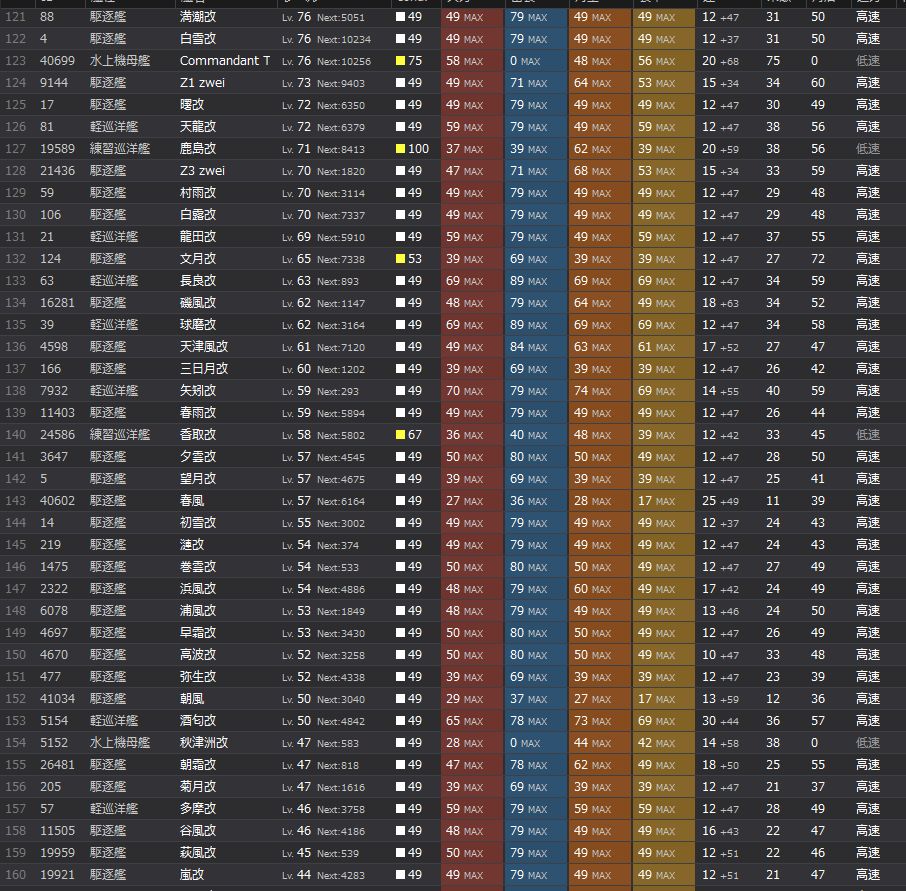Click 30 +44 luck cell in 酒匂改 row
The height and width of the screenshot is (891, 906).
[728, 721]
